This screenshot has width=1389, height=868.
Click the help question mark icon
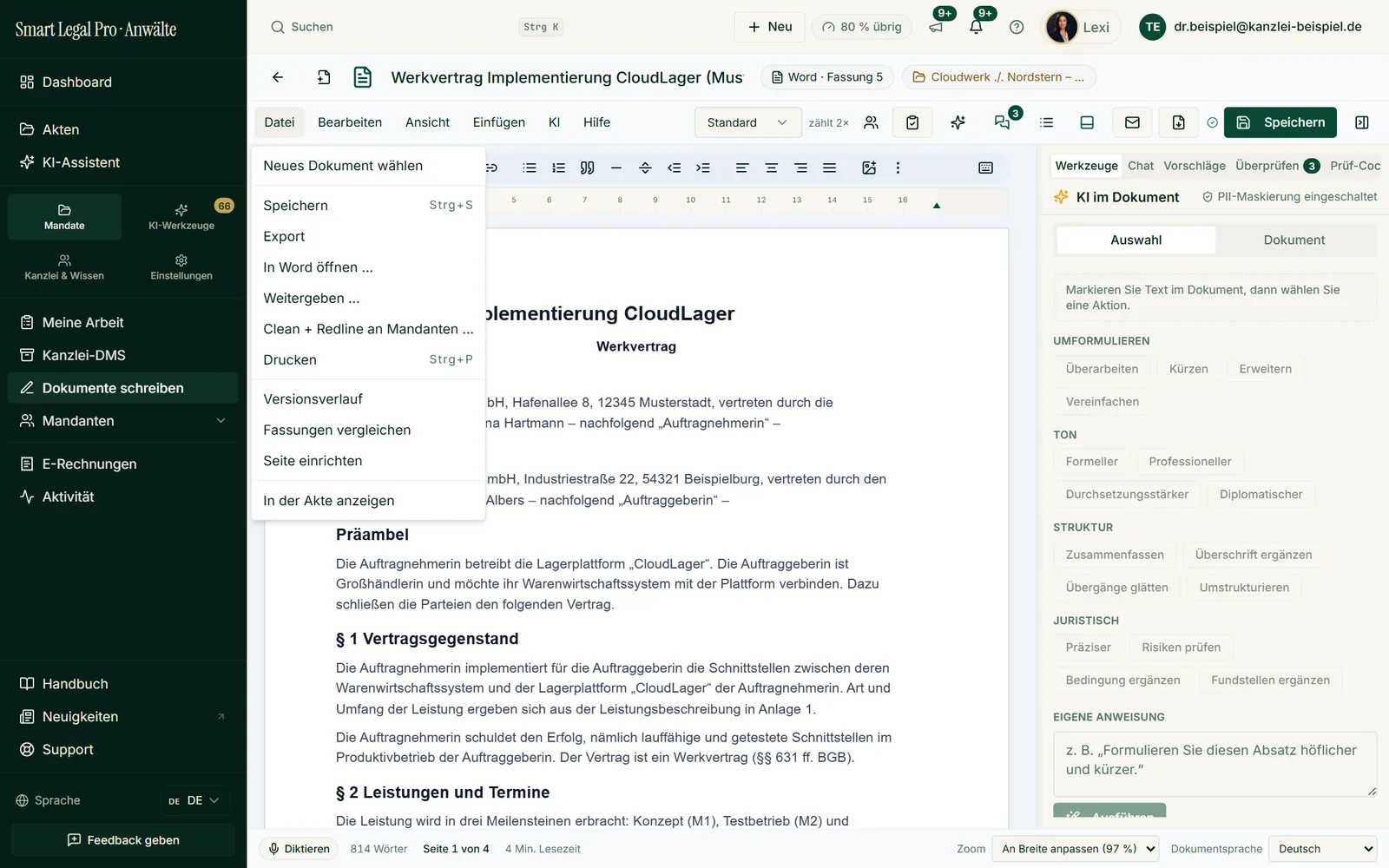point(1017,27)
